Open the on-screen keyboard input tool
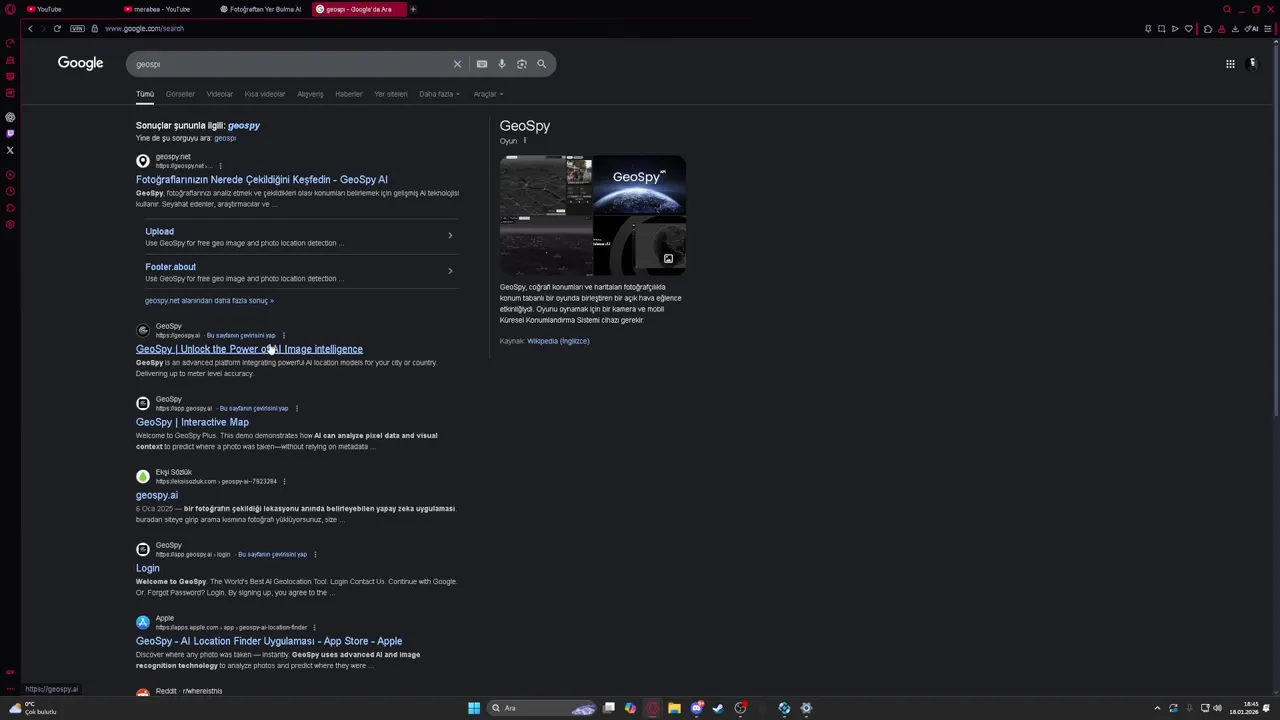 click(x=482, y=64)
